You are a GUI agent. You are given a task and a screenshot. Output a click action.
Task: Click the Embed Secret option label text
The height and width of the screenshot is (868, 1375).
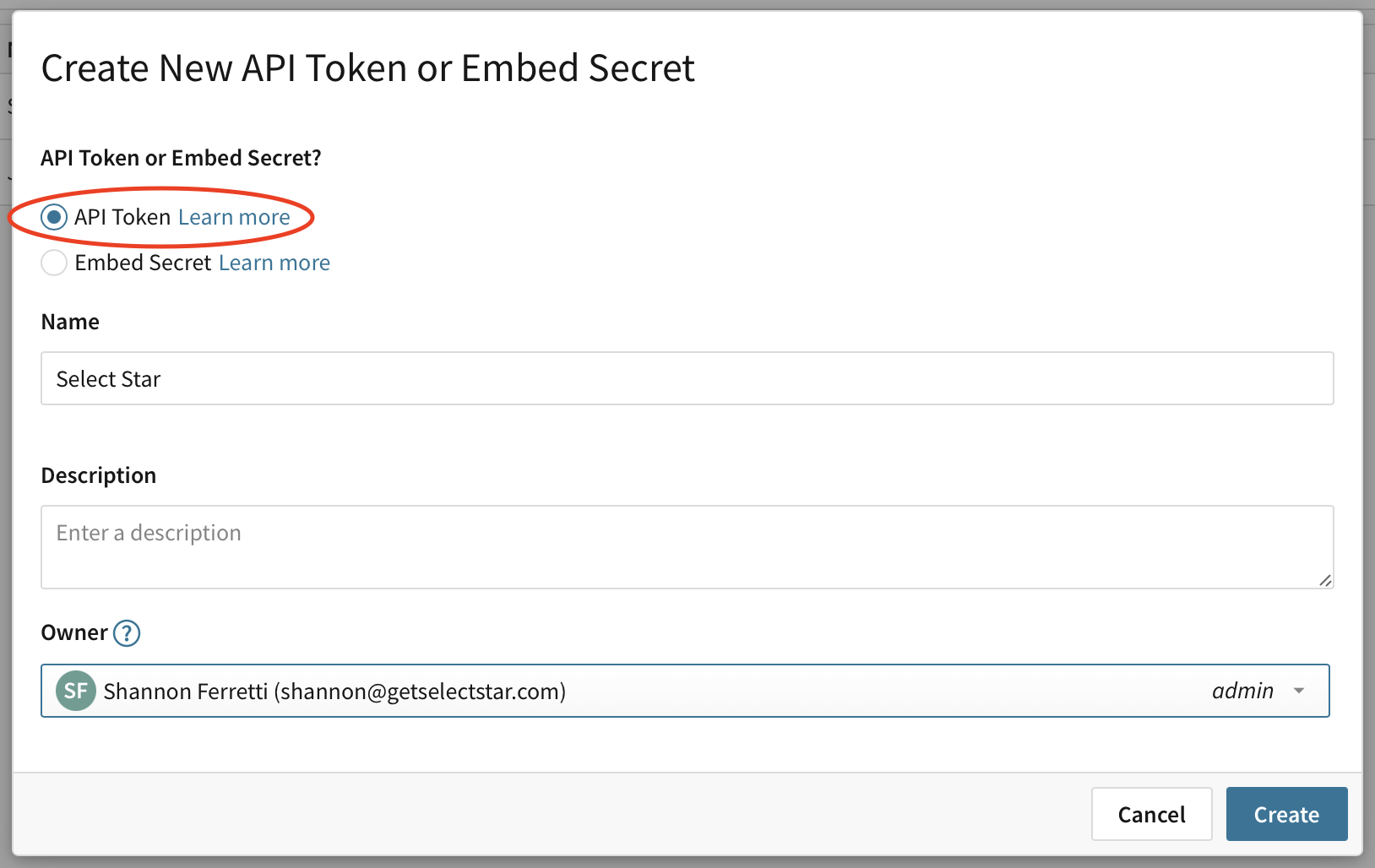click(143, 263)
